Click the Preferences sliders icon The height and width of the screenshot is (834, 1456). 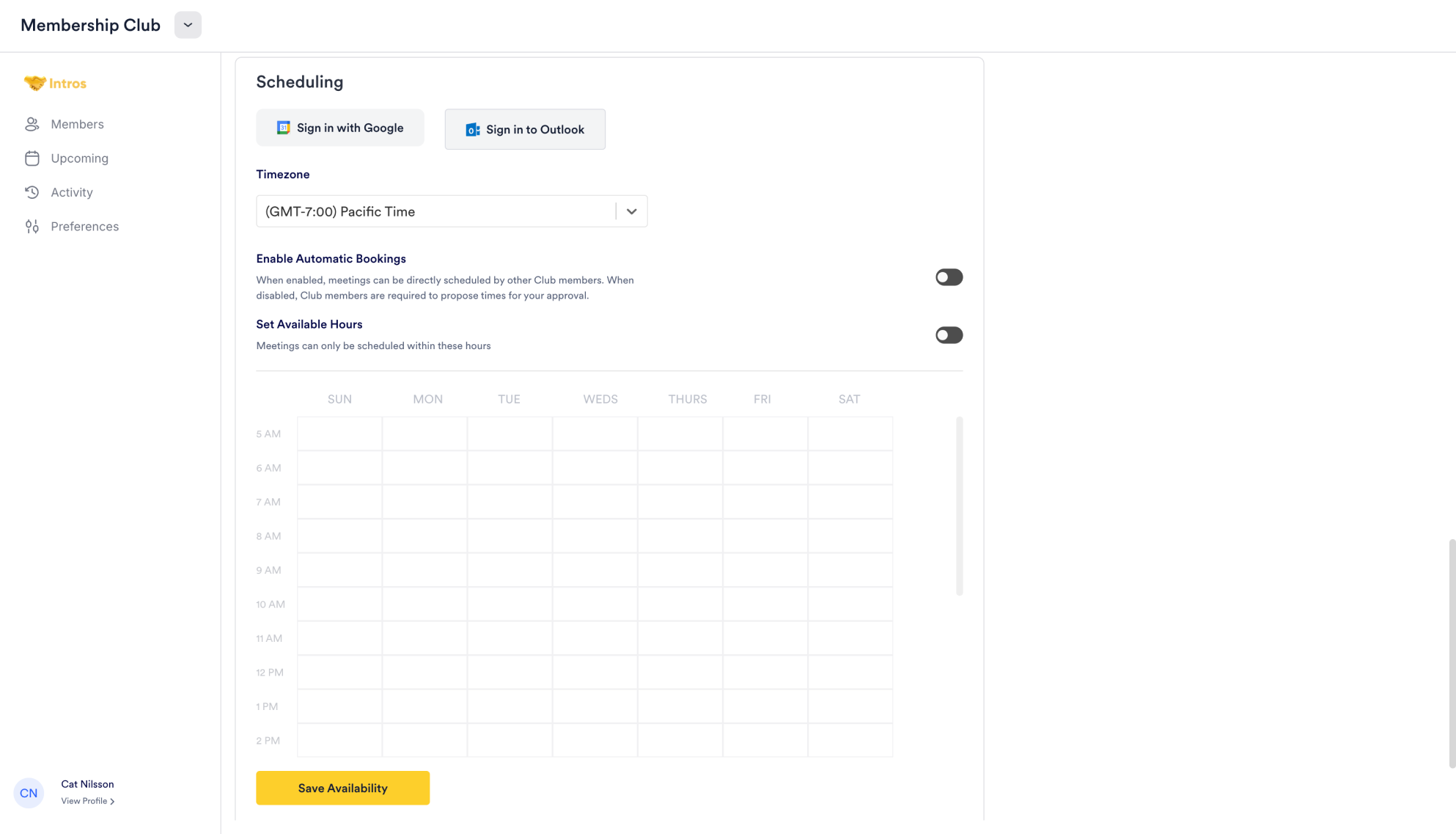(x=32, y=227)
